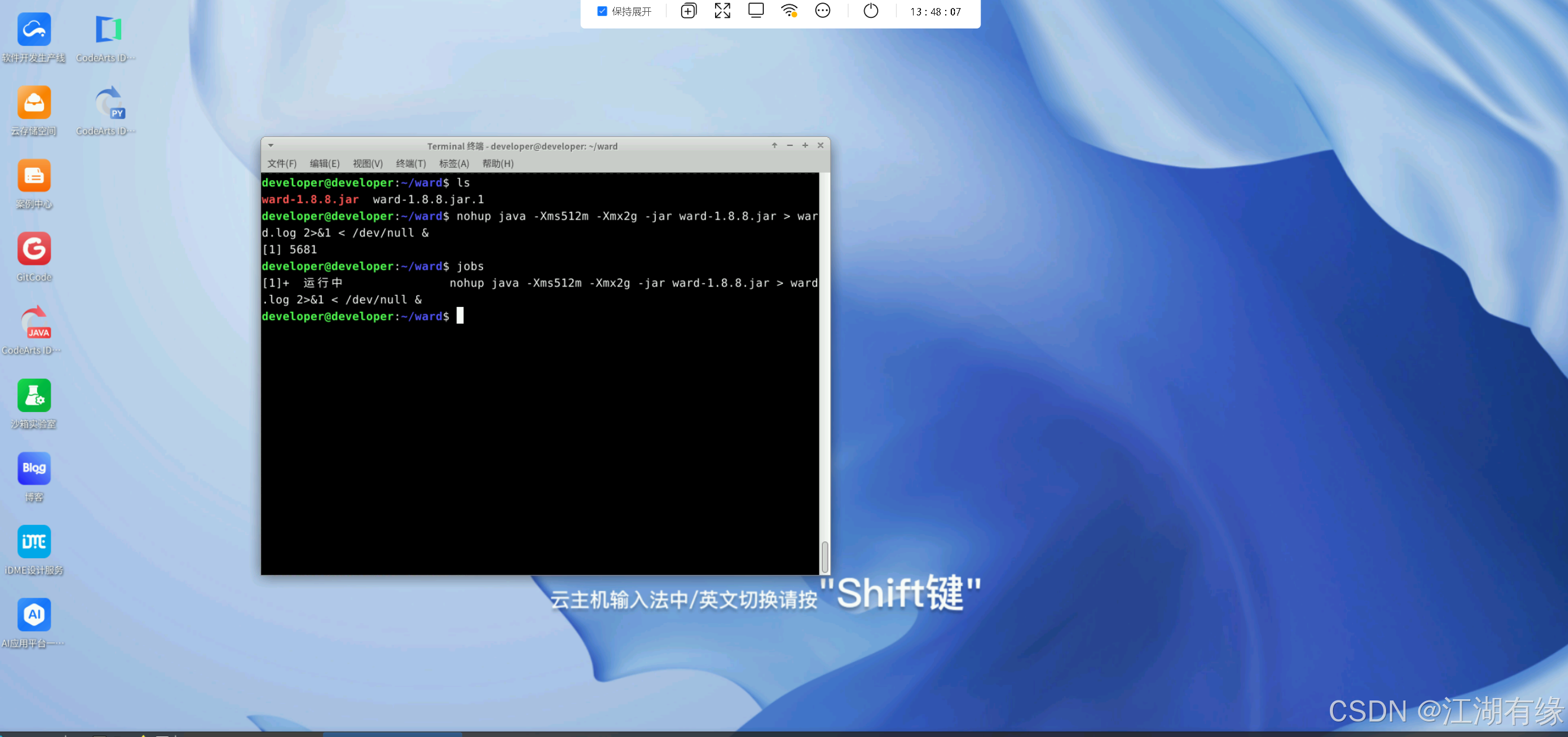Click the fullscreen expand icon in top toolbar
The height and width of the screenshot is (737, 1568).
722,11
